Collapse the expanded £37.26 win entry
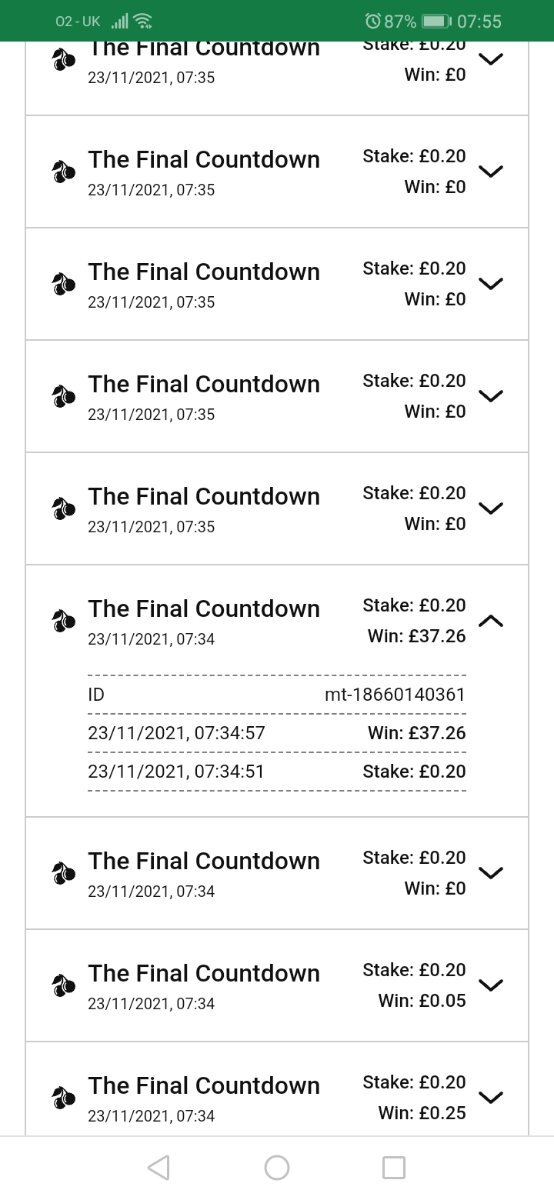 491,621
